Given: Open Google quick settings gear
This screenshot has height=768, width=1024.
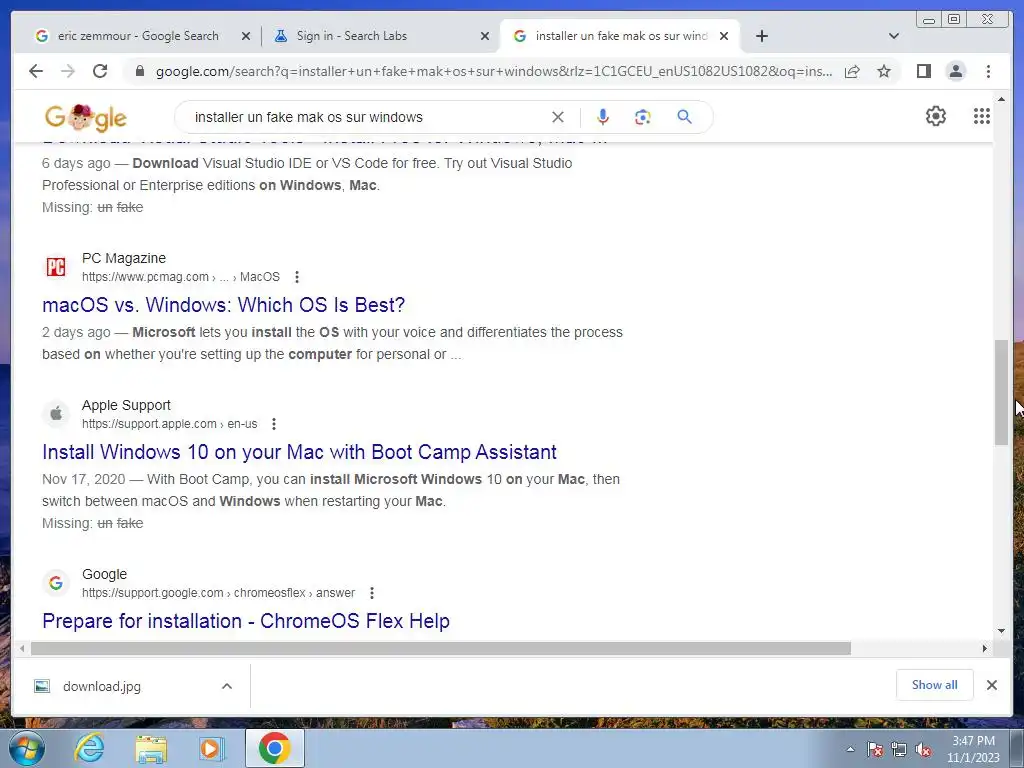Looking at the screenshot, I should click(936, 116).
